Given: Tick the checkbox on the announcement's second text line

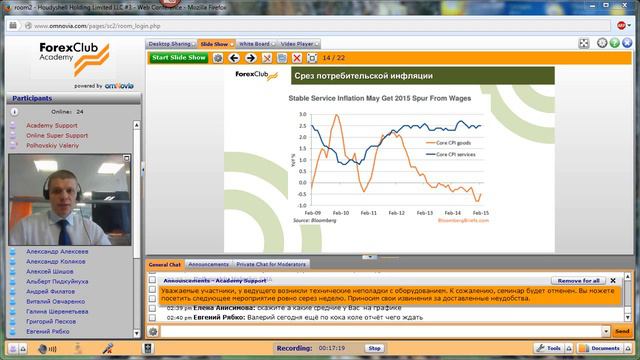Looking at the screenshot, I should [x=152, y=298].
